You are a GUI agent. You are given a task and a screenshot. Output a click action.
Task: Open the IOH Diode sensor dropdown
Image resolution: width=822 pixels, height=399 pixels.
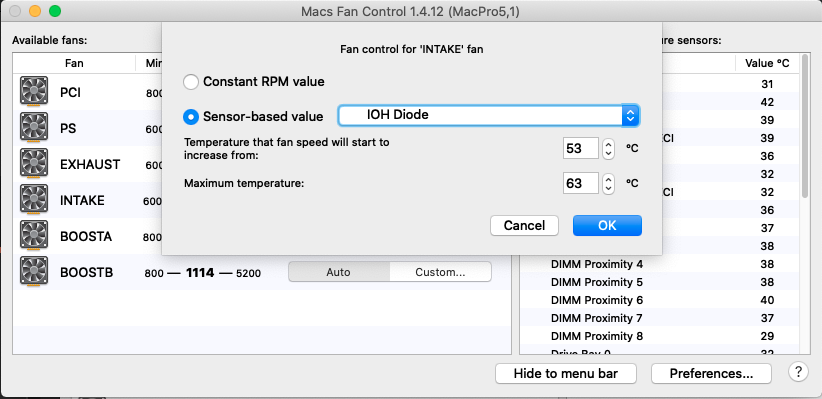pos(488,115)
